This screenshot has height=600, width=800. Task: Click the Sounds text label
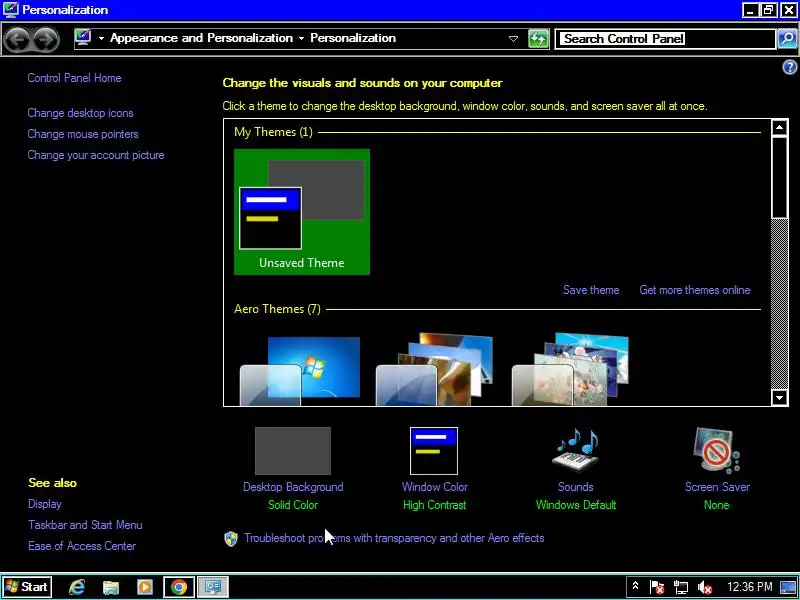click(x=576, y=487)
